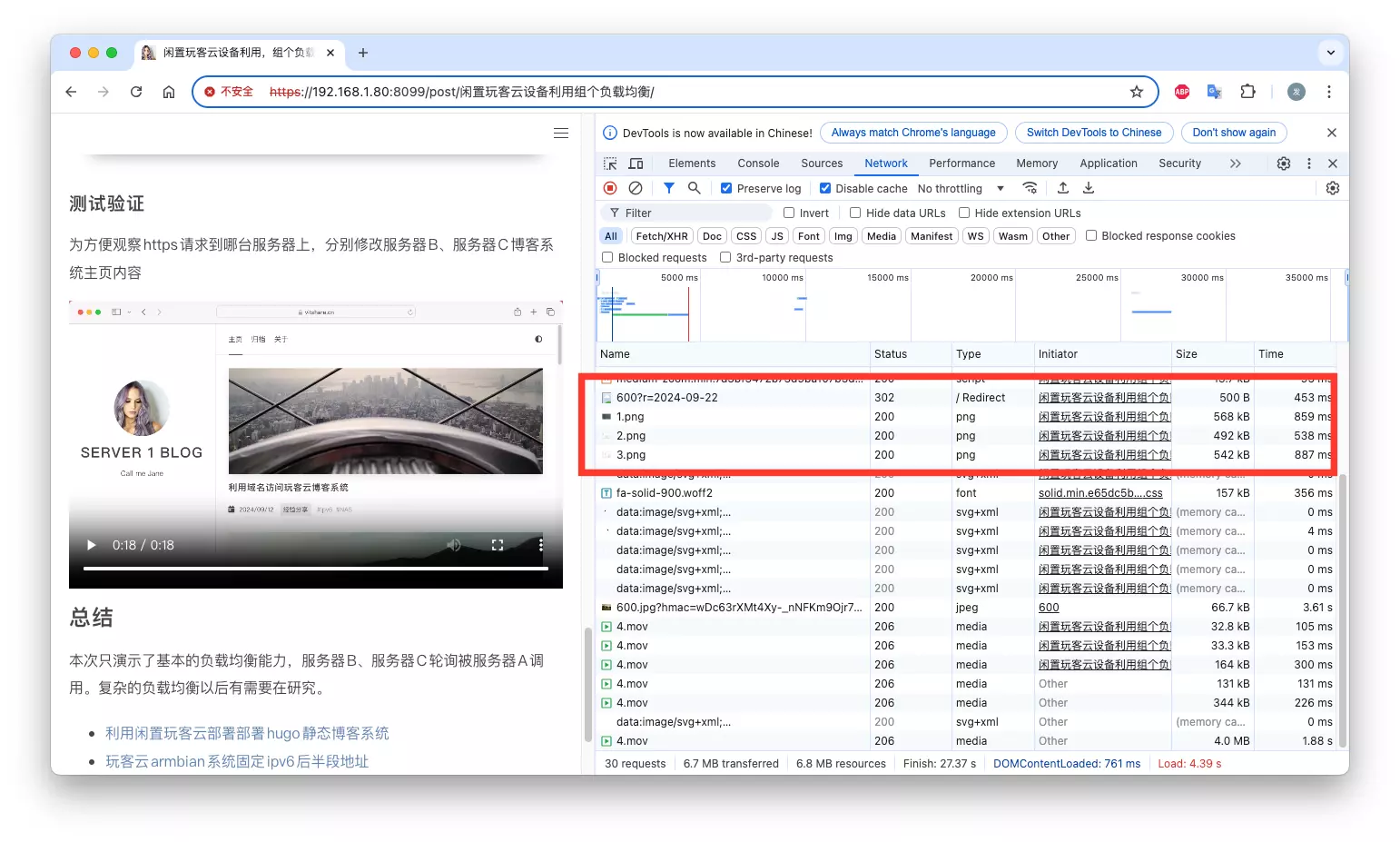The width and height of the screenshot is (1400, 842).
Task: Open the blog hamburger menu
Action: (561, 134)
